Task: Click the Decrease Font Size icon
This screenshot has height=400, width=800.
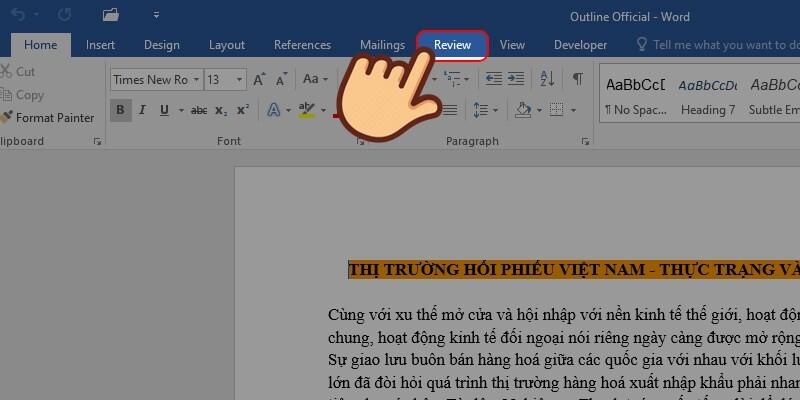Action: (x=282, y=80)
